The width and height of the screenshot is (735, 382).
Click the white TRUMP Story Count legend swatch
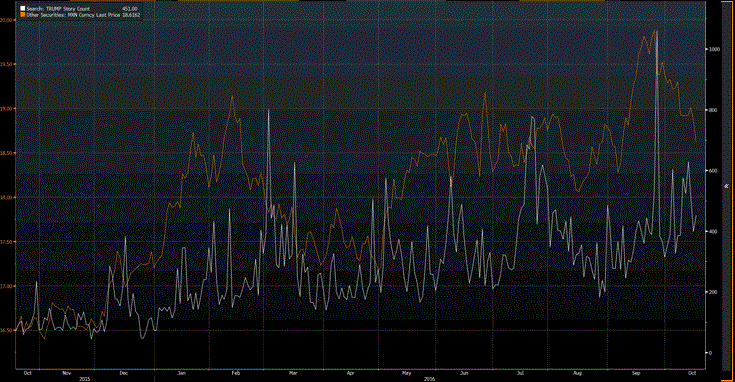tap(22, 9)
